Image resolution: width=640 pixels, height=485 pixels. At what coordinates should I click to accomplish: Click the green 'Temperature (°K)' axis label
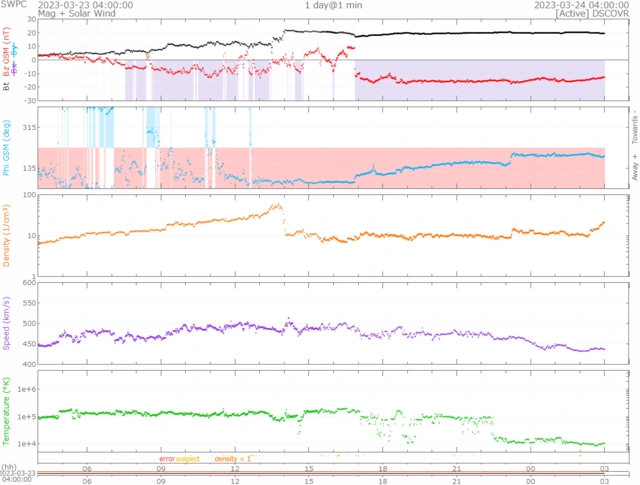pyautogui.click(x=9, y=410)
